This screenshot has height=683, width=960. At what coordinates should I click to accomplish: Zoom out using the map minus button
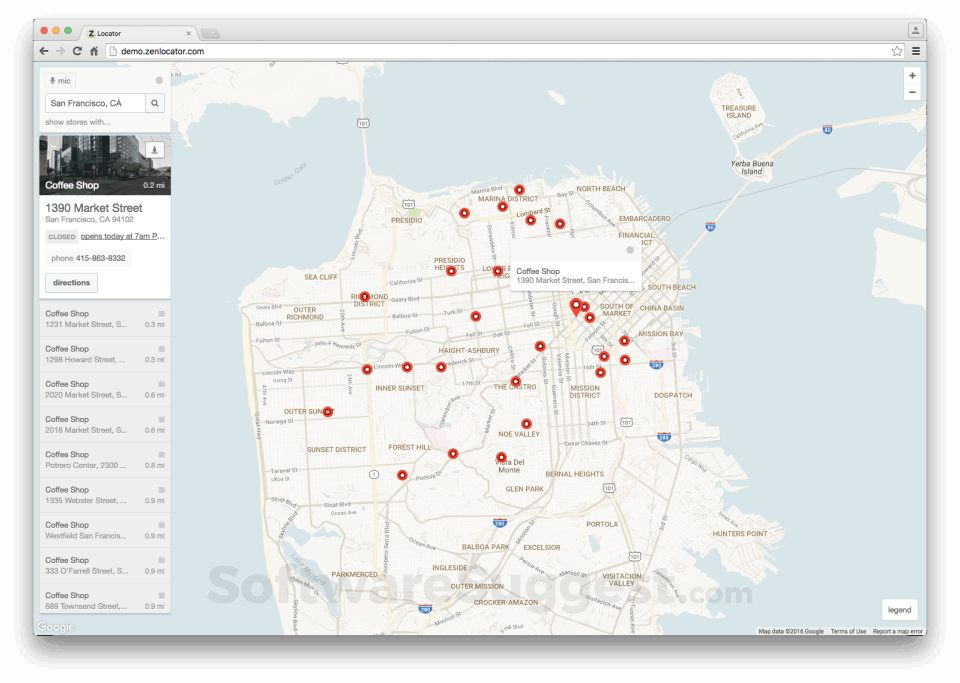pyautogui.click(x=911, y=92)
